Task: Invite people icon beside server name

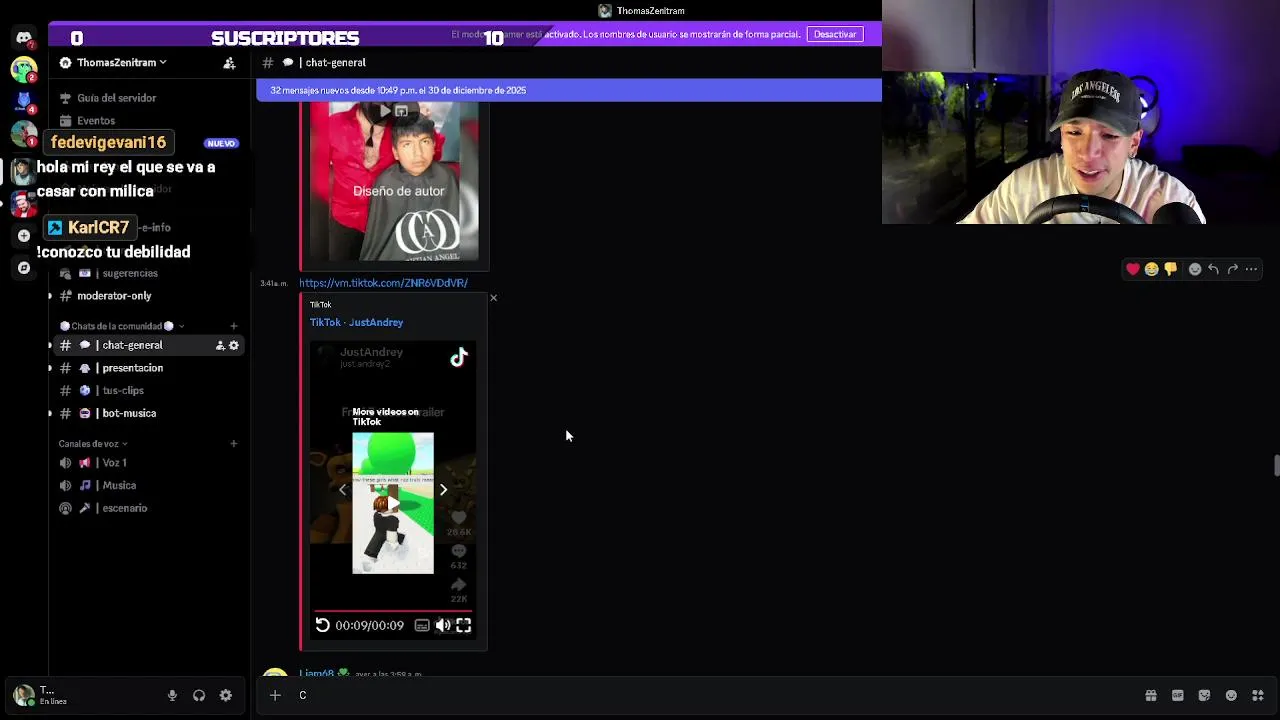Action: [229, 63]
